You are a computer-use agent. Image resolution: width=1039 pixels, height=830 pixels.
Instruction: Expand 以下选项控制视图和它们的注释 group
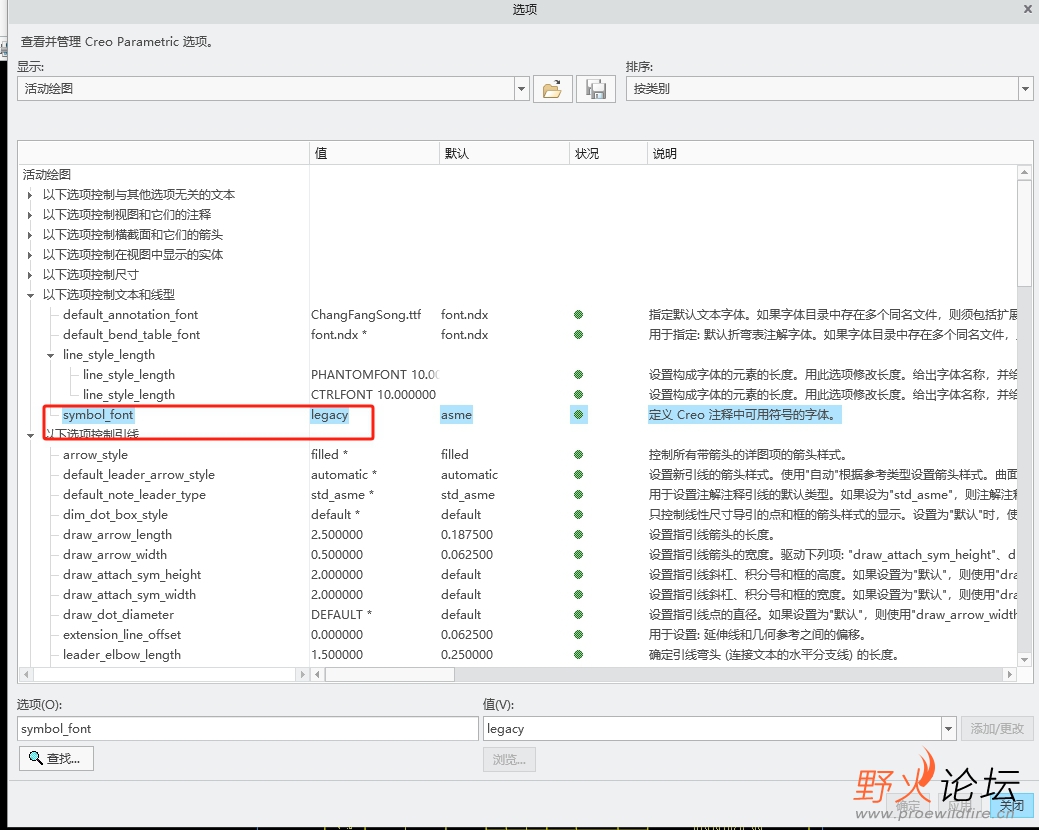(30, 215)
